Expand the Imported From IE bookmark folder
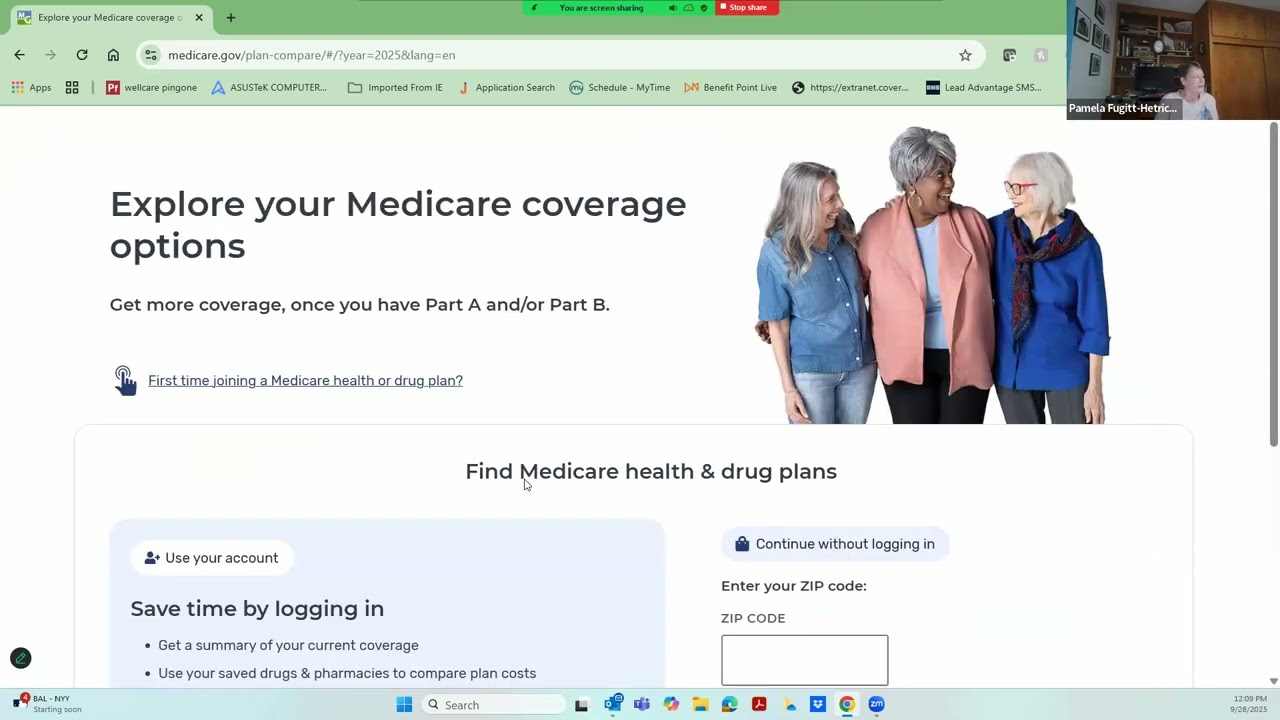This screenshot has width=1280, height=720. [395, 87]
